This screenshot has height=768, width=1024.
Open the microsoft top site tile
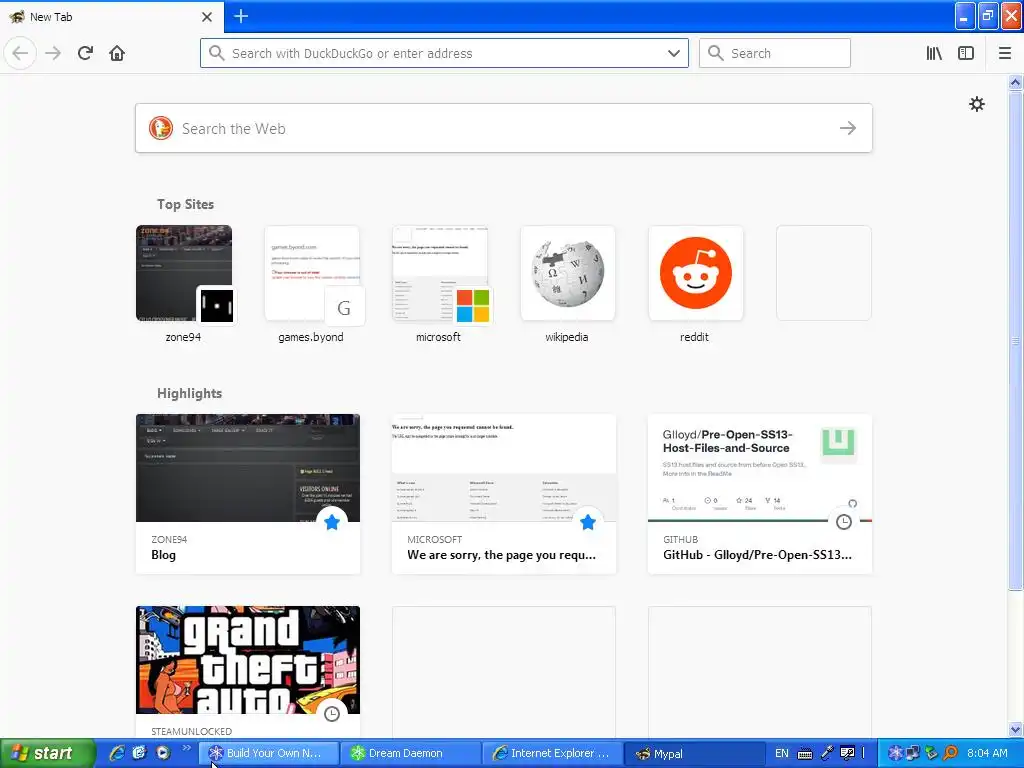tap(440, 273)
